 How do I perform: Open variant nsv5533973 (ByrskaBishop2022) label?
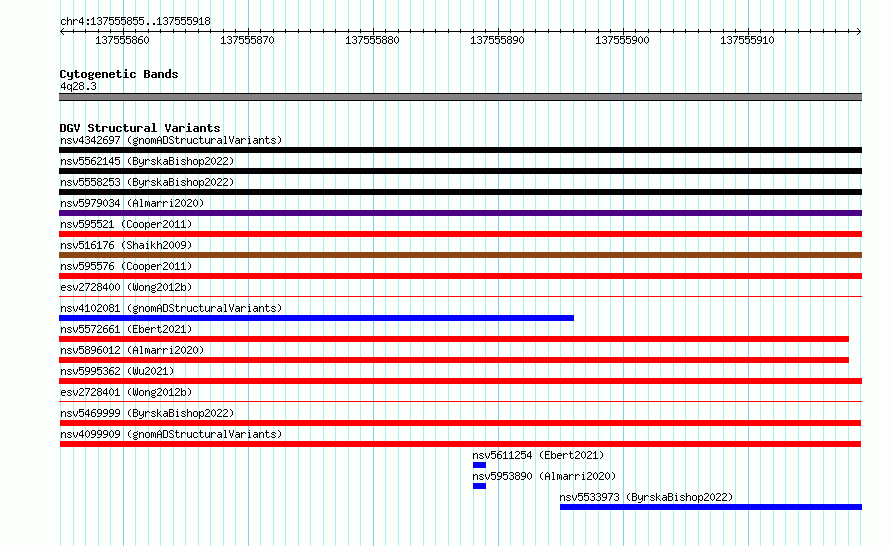click(646, 497)
